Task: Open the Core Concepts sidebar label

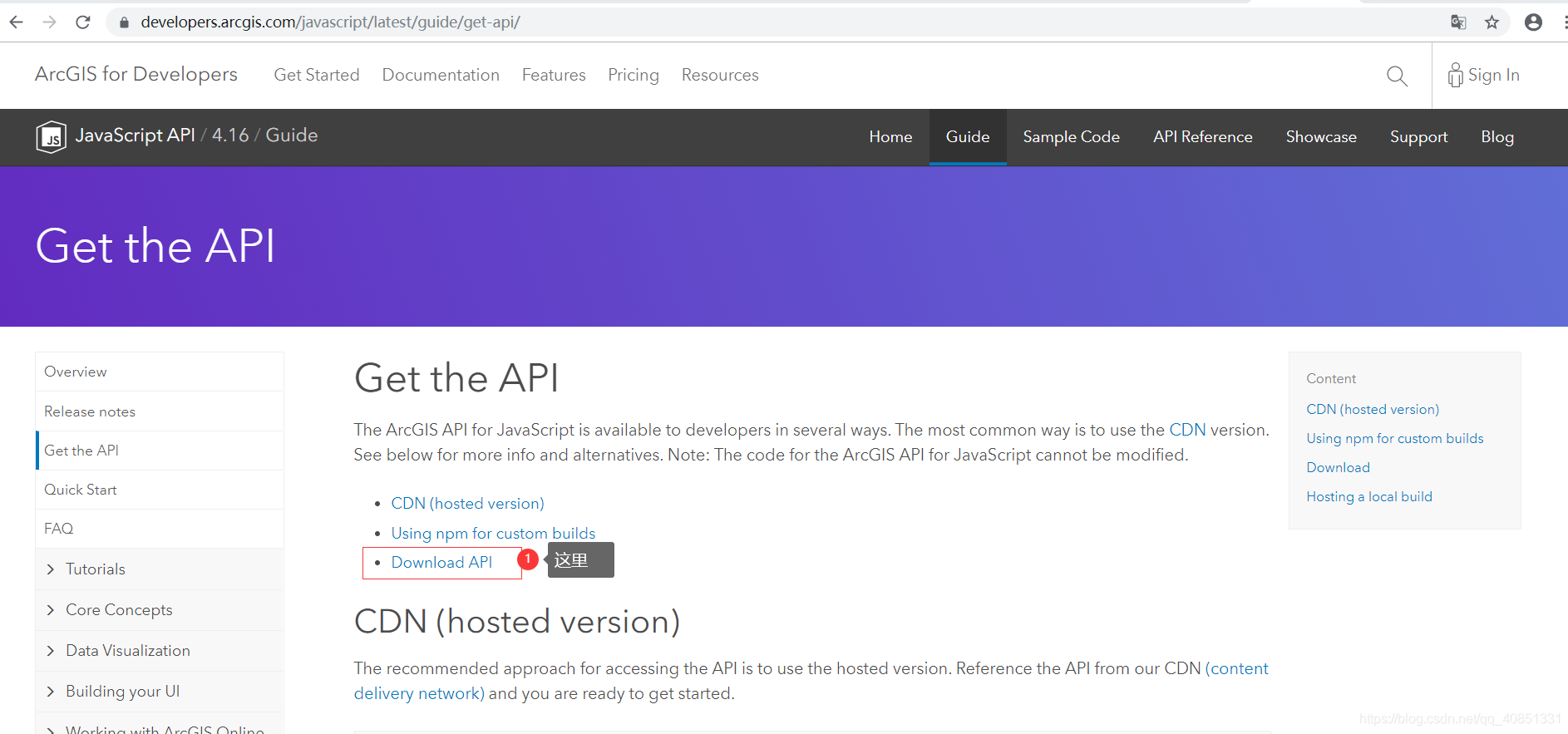Action: 119,610
